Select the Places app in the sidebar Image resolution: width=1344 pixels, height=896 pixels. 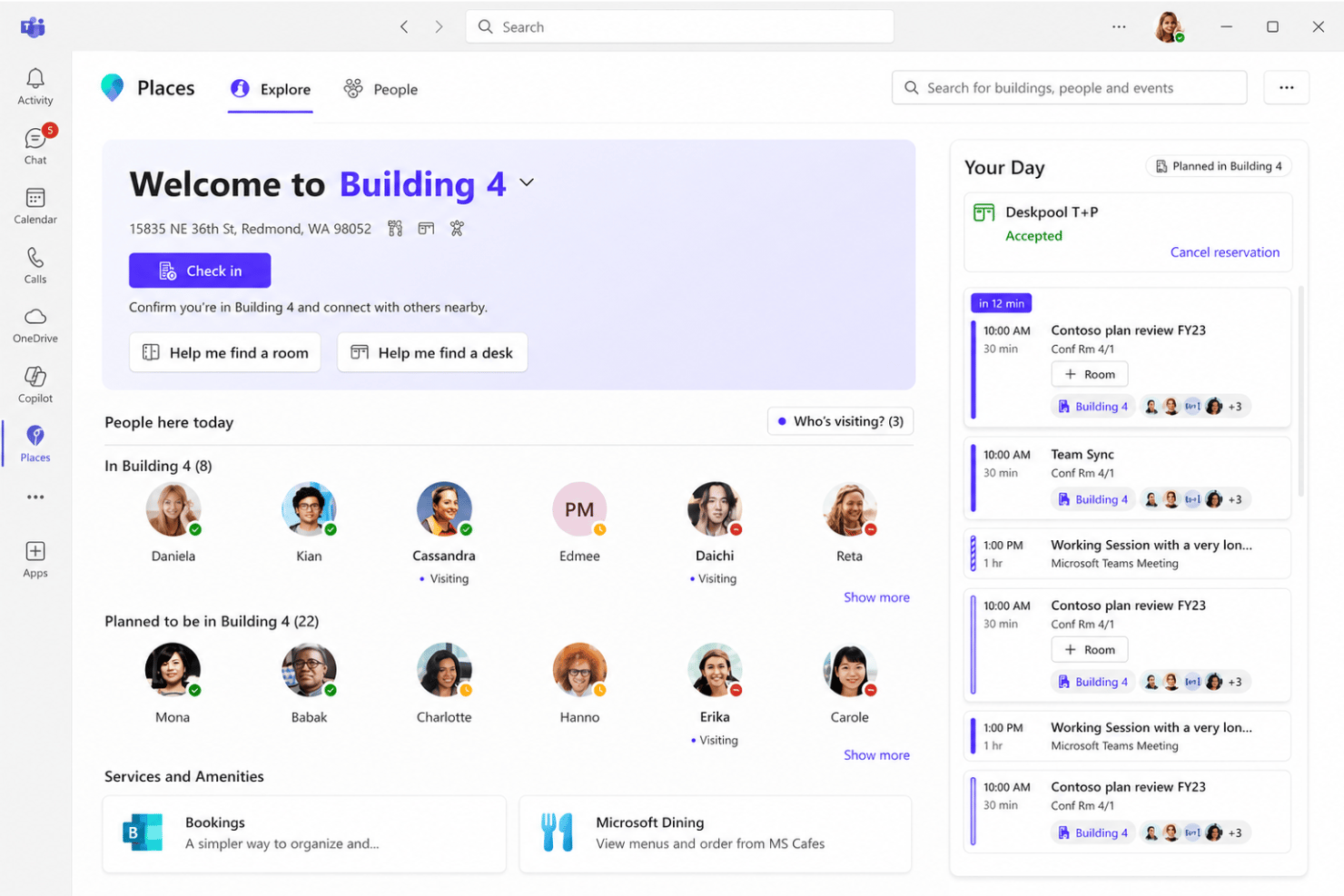point(35,444)
